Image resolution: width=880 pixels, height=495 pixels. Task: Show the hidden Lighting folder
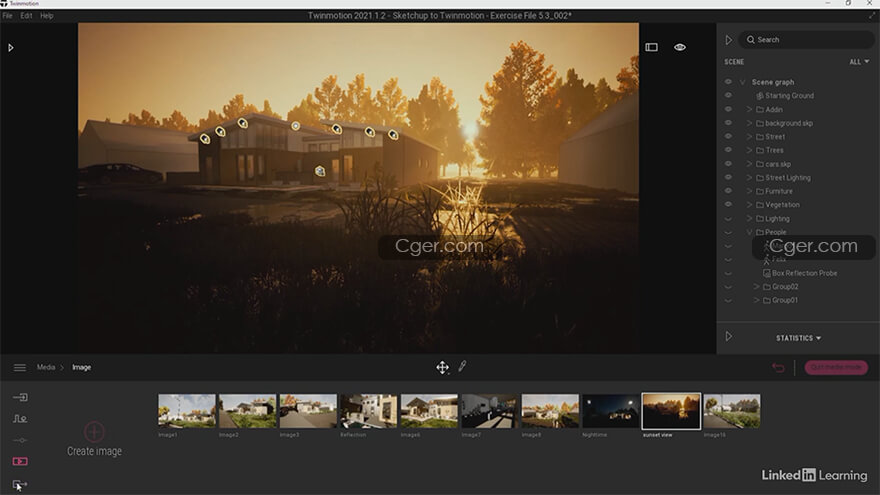(728, 219)
